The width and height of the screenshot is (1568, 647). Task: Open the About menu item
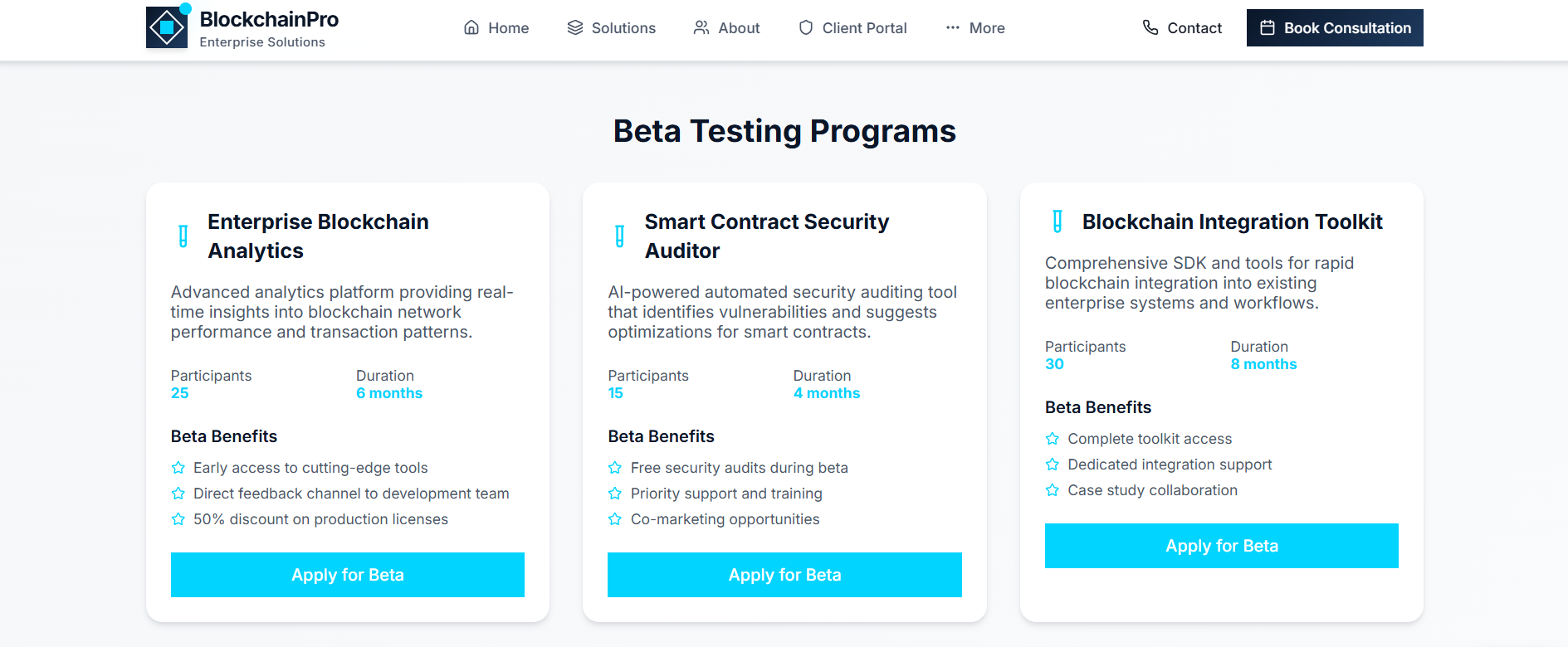coord(727,27)
